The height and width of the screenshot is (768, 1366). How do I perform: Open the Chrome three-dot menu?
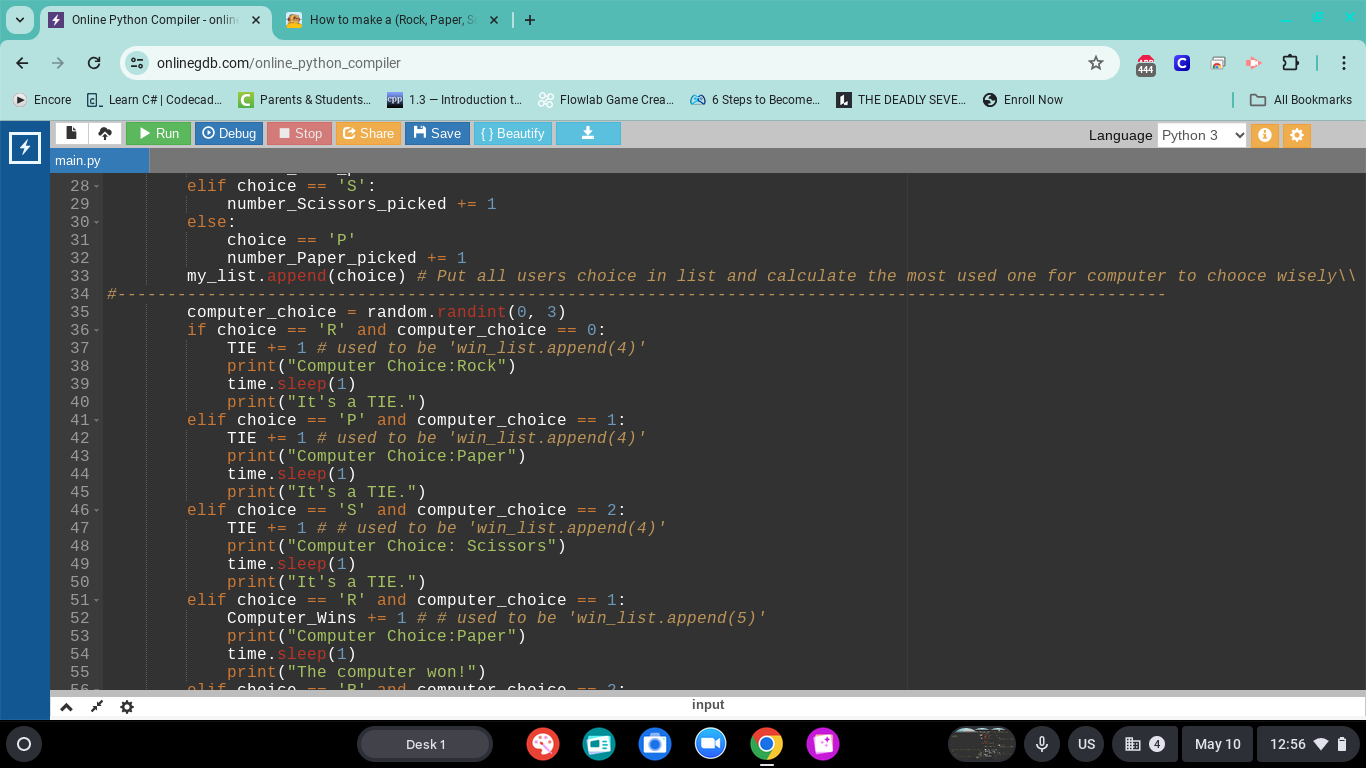point(1343,63)
